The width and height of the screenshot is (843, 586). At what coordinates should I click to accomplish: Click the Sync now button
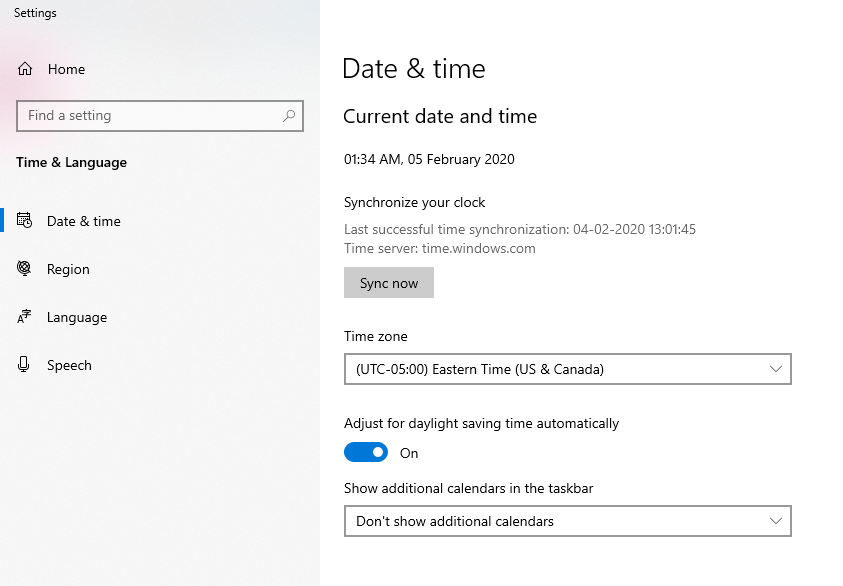pos(389,283)
